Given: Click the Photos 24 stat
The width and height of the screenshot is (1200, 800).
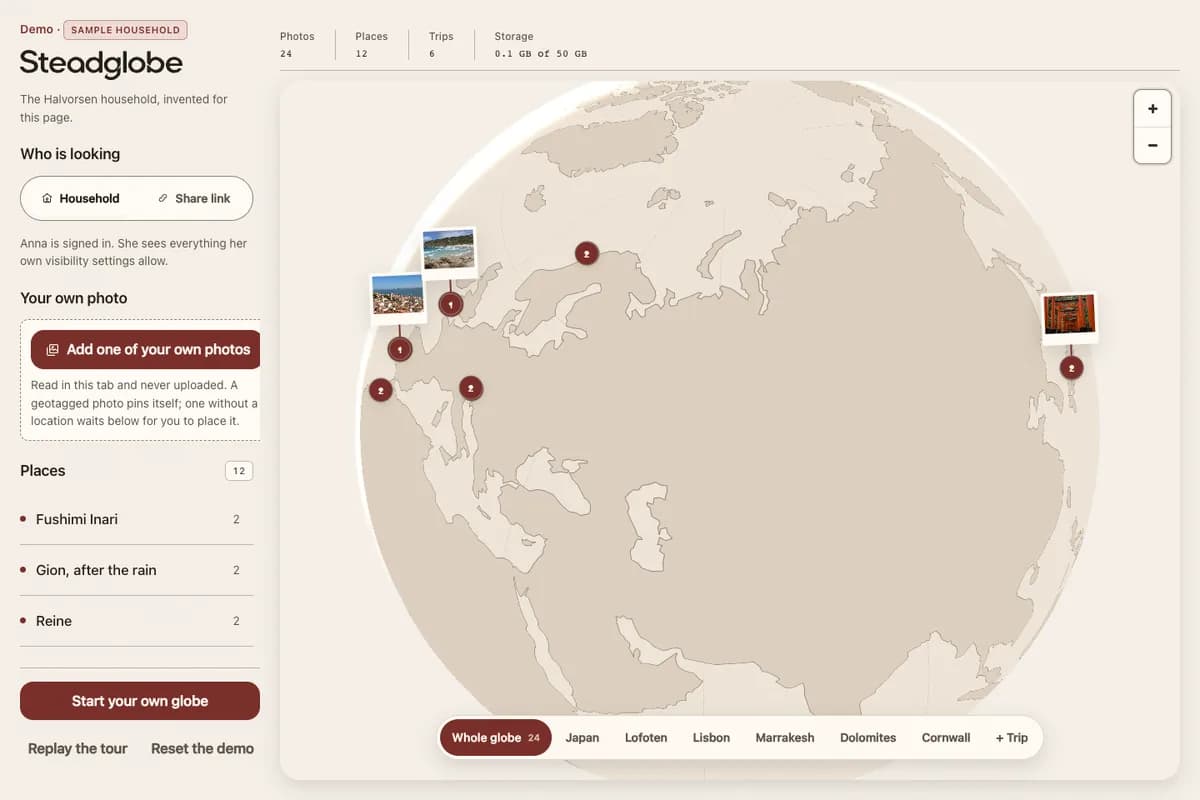Looking at the screenshot, I should click(297, 45).
